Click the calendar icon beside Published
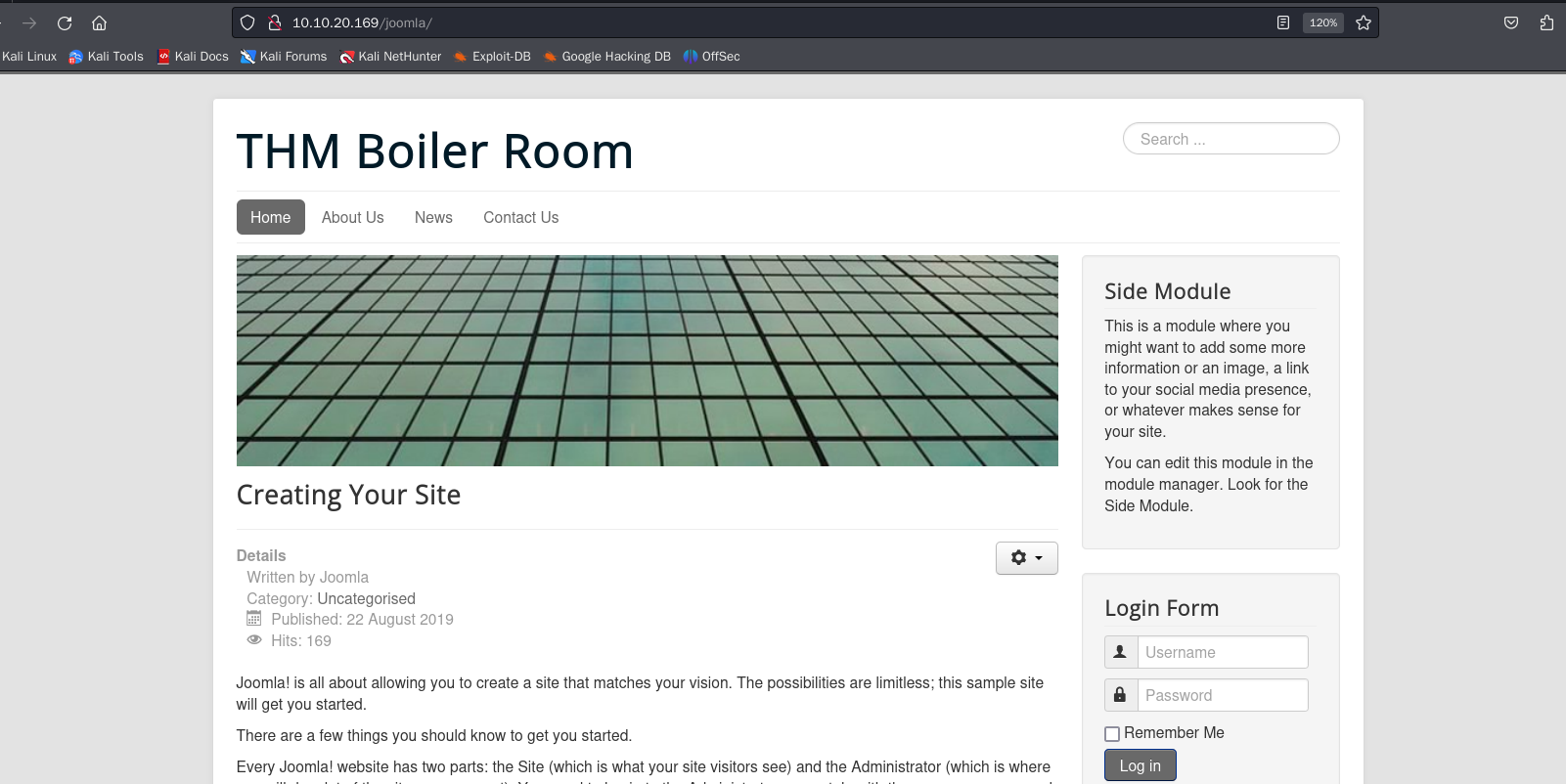1566x784 pixels. click(254, 619)
